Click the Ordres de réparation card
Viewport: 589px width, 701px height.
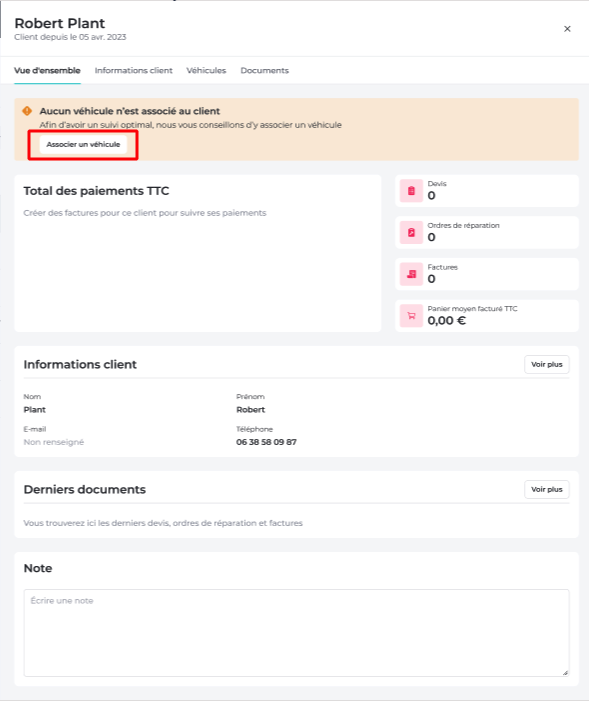[487, 232]
